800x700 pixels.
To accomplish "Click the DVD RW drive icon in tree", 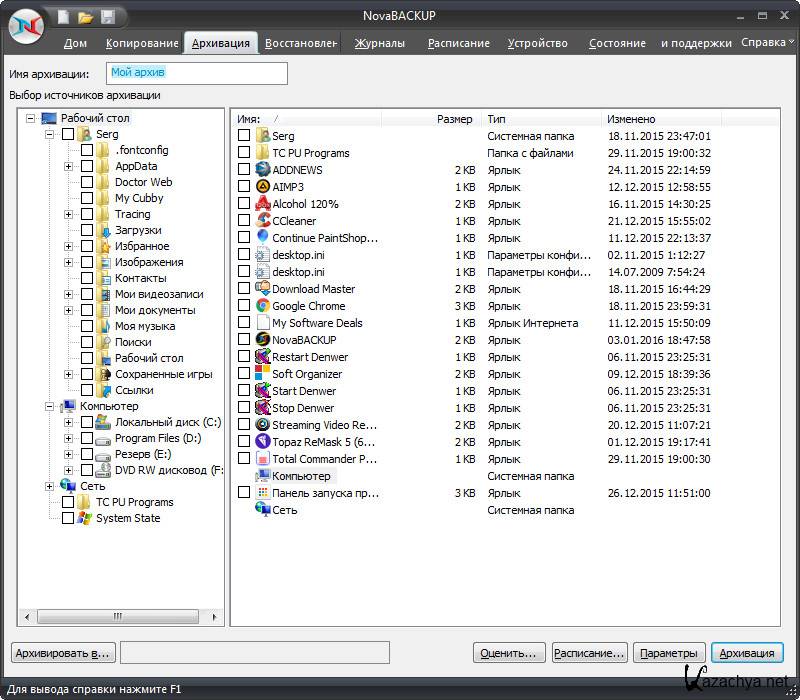I will [103, 470].
